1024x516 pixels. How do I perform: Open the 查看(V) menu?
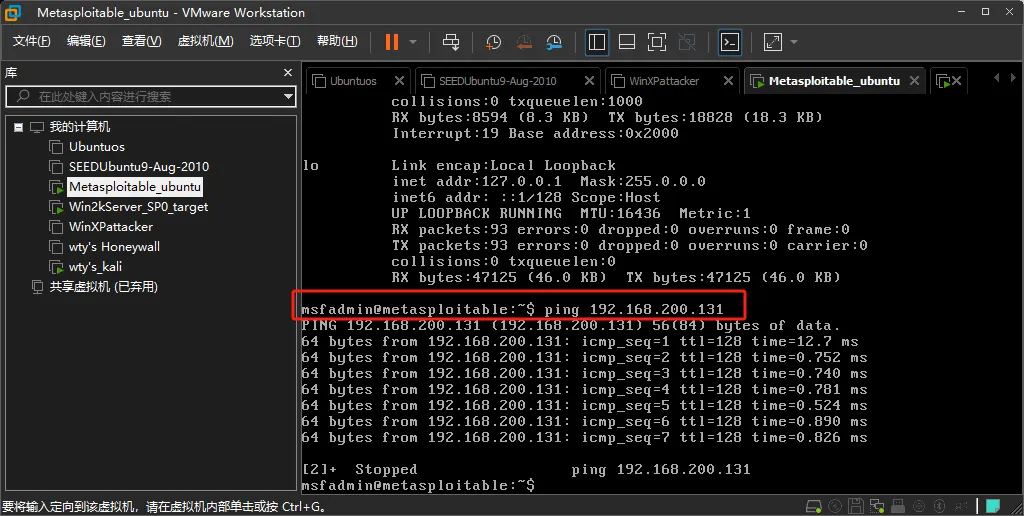pyautogui.click(x=141, y=41)
